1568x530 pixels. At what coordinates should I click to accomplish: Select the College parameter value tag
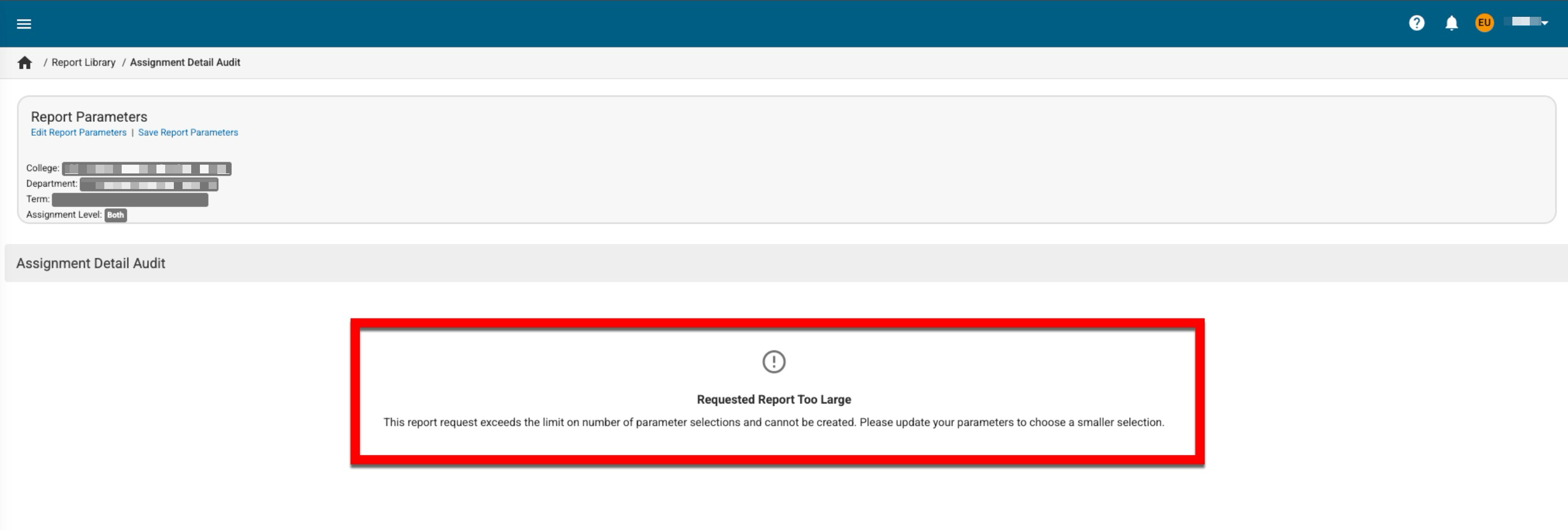[x=146, y=169]
